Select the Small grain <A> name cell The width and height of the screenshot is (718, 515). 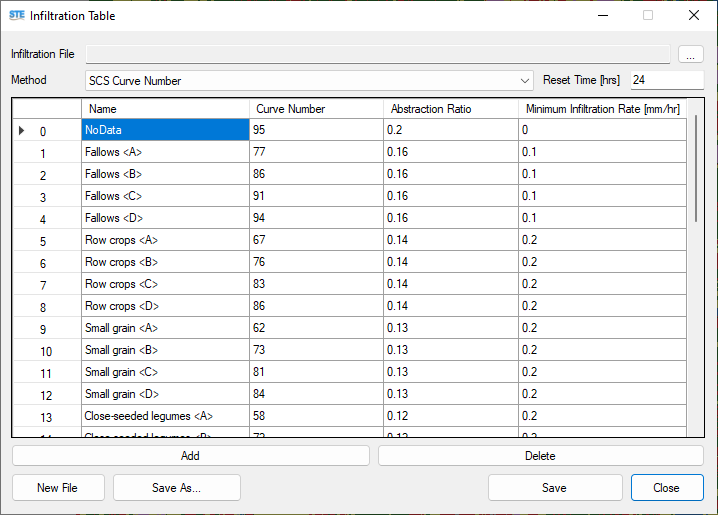[x=165, y=327]
